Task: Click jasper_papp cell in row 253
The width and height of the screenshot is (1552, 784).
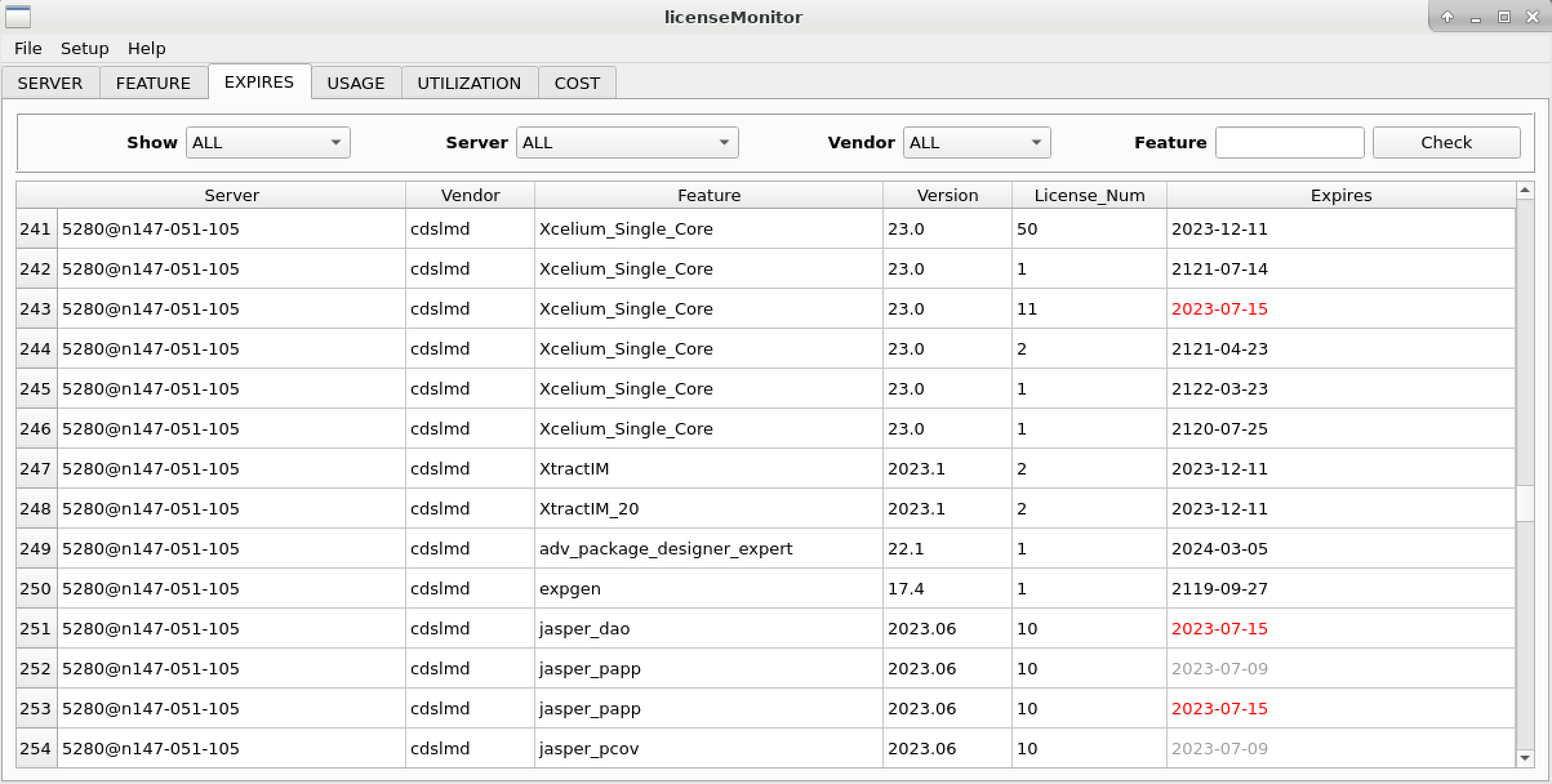Action: 709,709
